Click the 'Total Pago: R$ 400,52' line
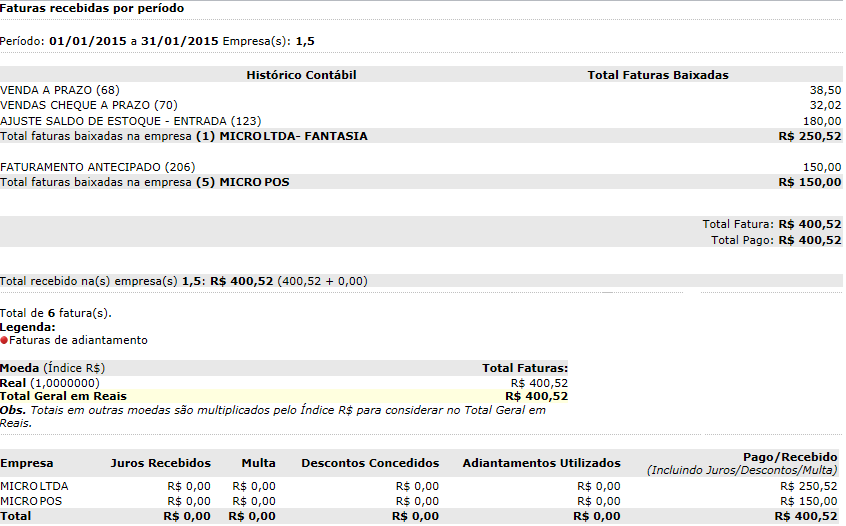This screenshot has height=526, width=846. (776, 240)
